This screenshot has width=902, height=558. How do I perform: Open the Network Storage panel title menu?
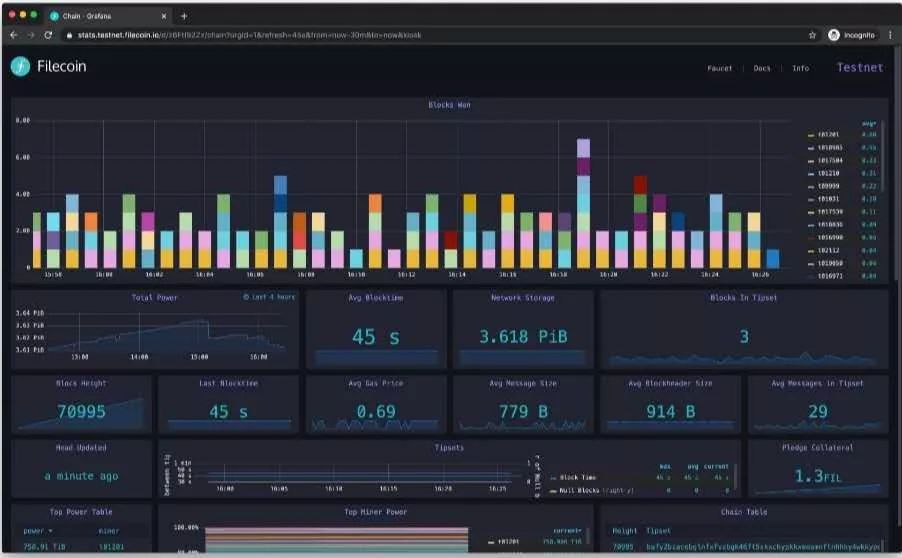(523, 297)
